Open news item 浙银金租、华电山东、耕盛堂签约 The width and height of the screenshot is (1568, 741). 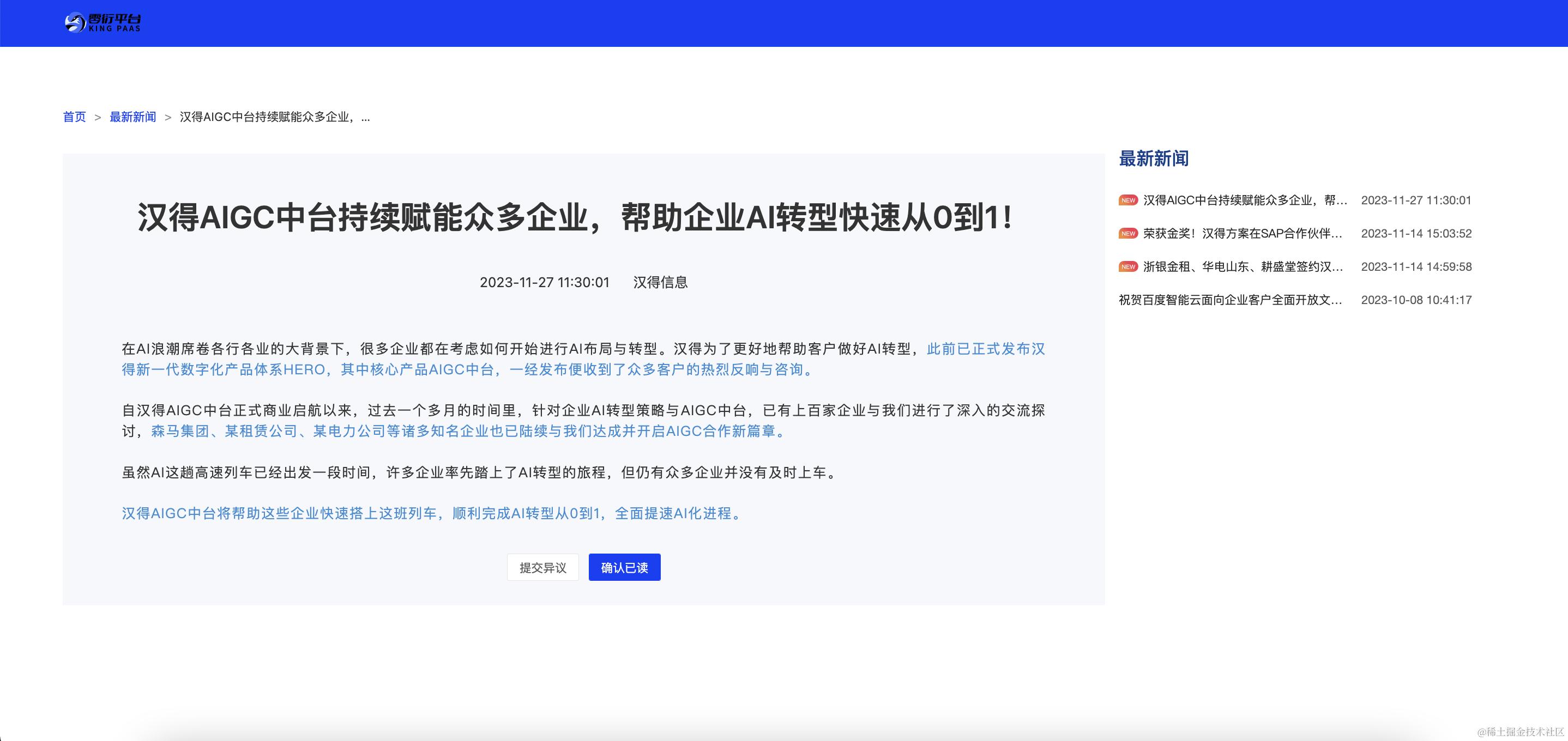tap(1243, 267)
